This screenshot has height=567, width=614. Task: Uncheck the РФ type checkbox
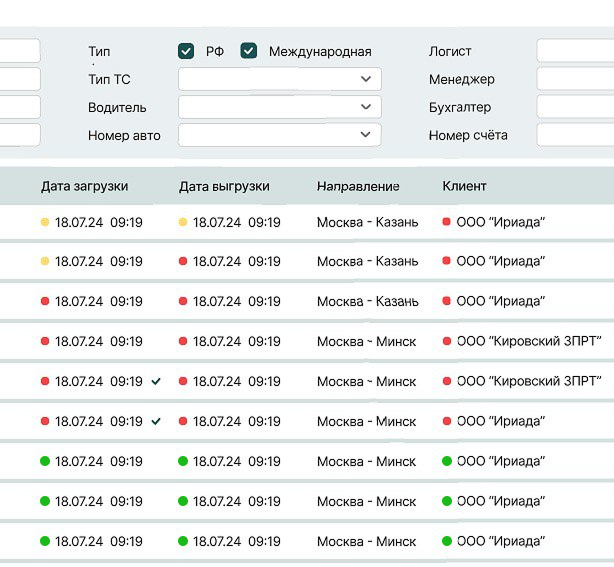click(x=186, y=51)
